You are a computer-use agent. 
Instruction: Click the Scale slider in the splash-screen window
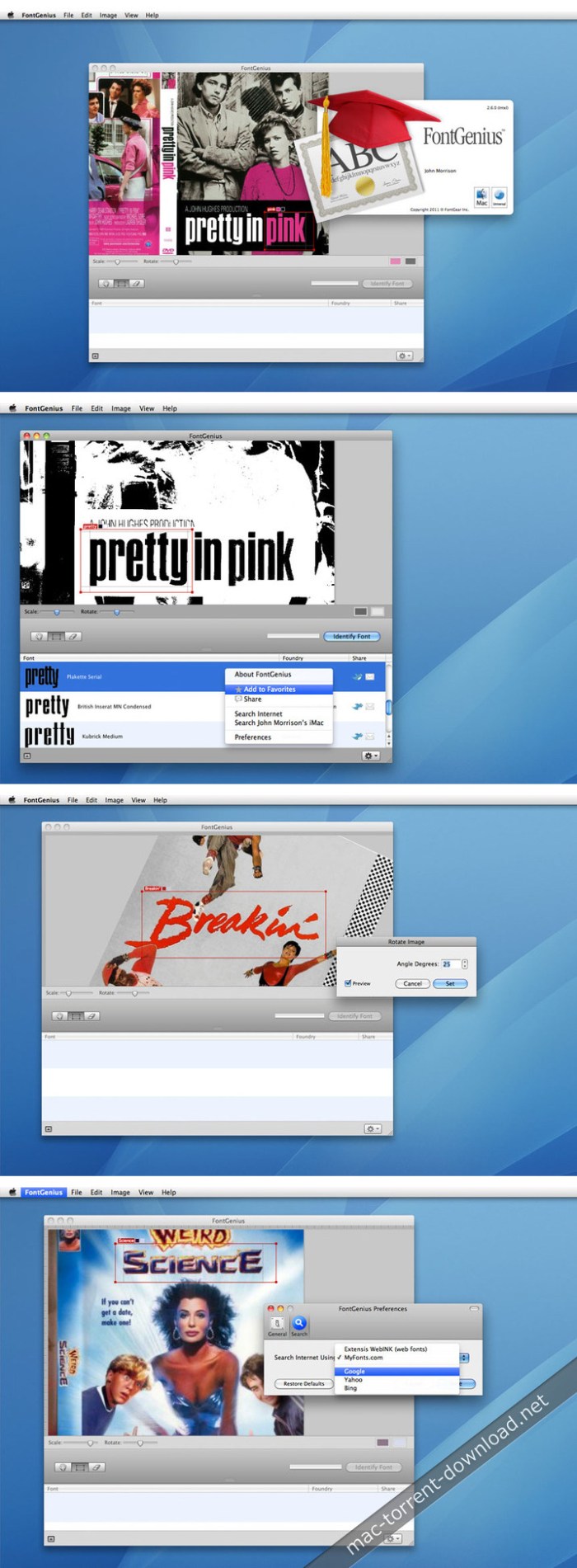point(123,261)
